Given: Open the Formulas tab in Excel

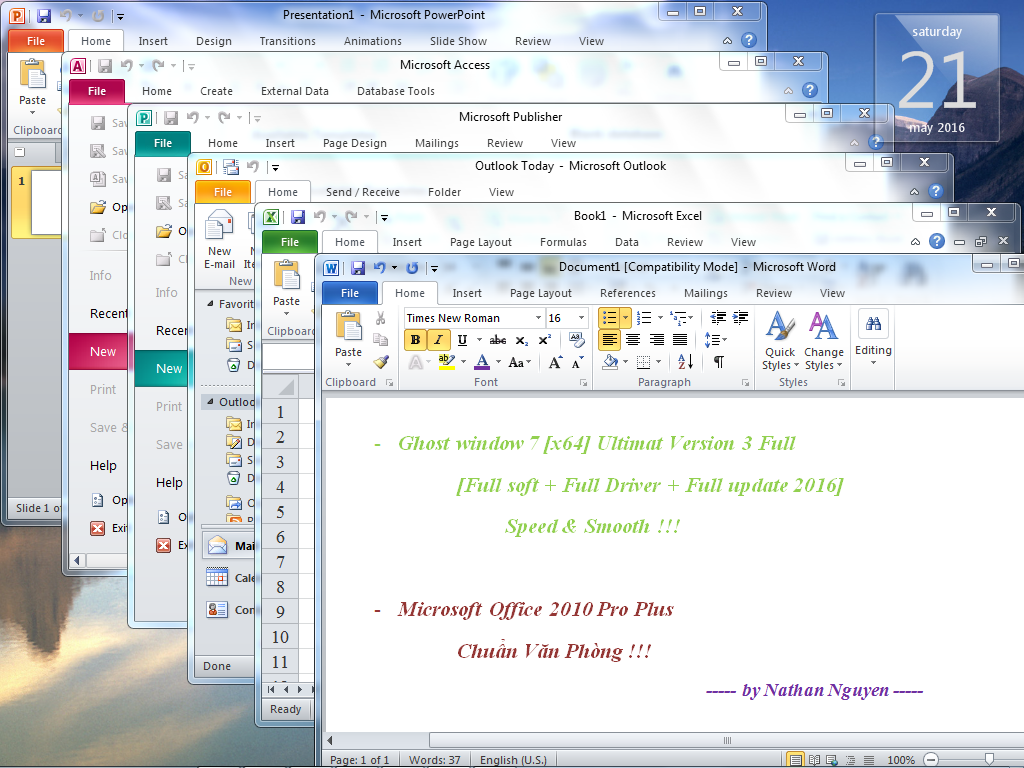Looking at the screenshot, I should click(x=563, y=242).
